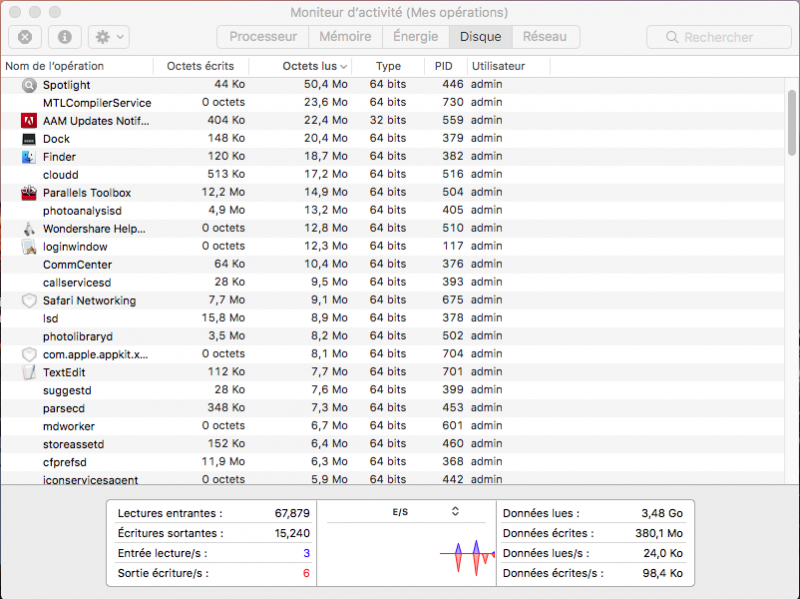Click the Parallels Toolbox name text
Image resolution: width=800 pixels, height=599 pixels.
87,192
